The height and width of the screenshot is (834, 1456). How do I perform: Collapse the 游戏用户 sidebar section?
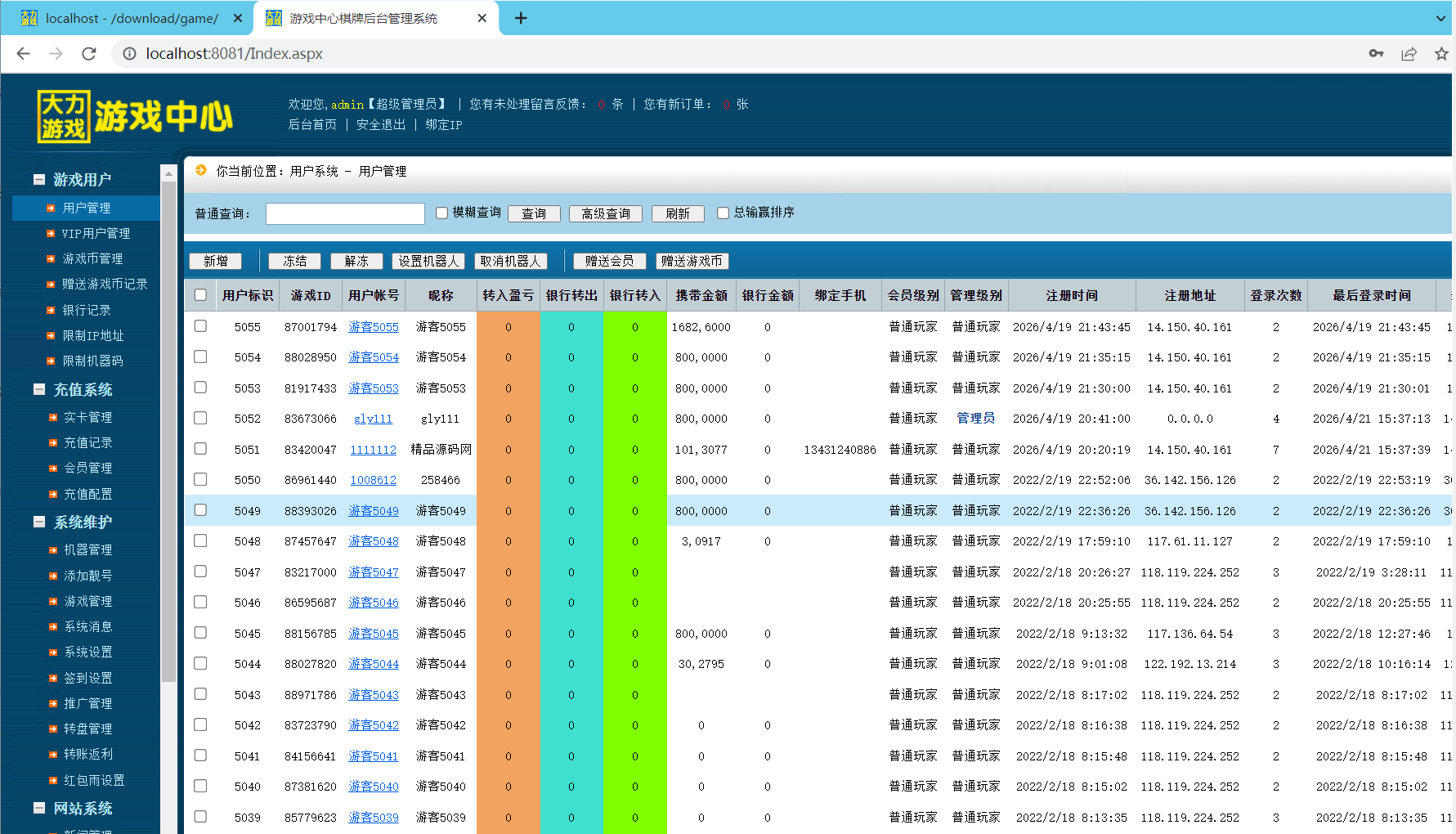39,179
